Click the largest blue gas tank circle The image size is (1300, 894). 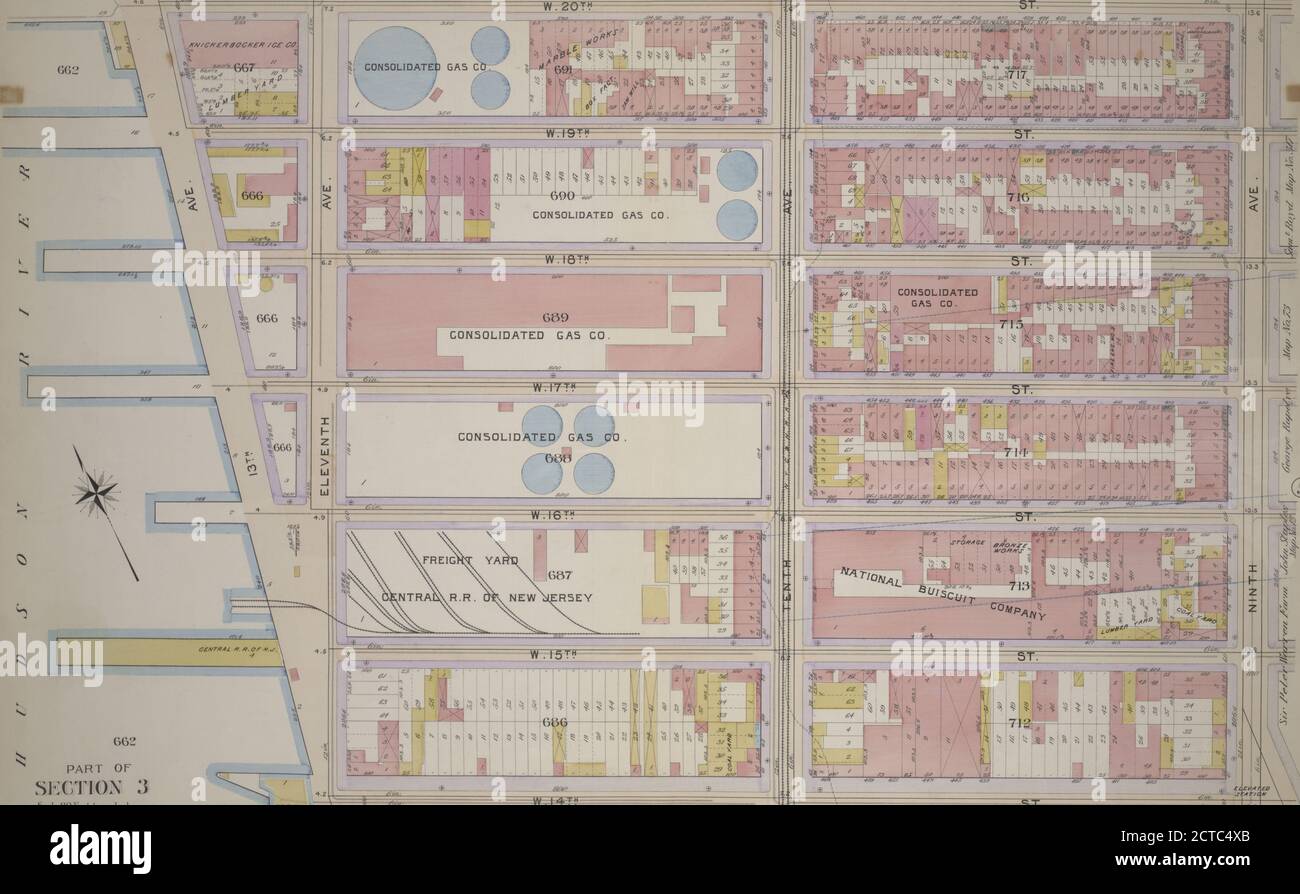tap(397, 67)
